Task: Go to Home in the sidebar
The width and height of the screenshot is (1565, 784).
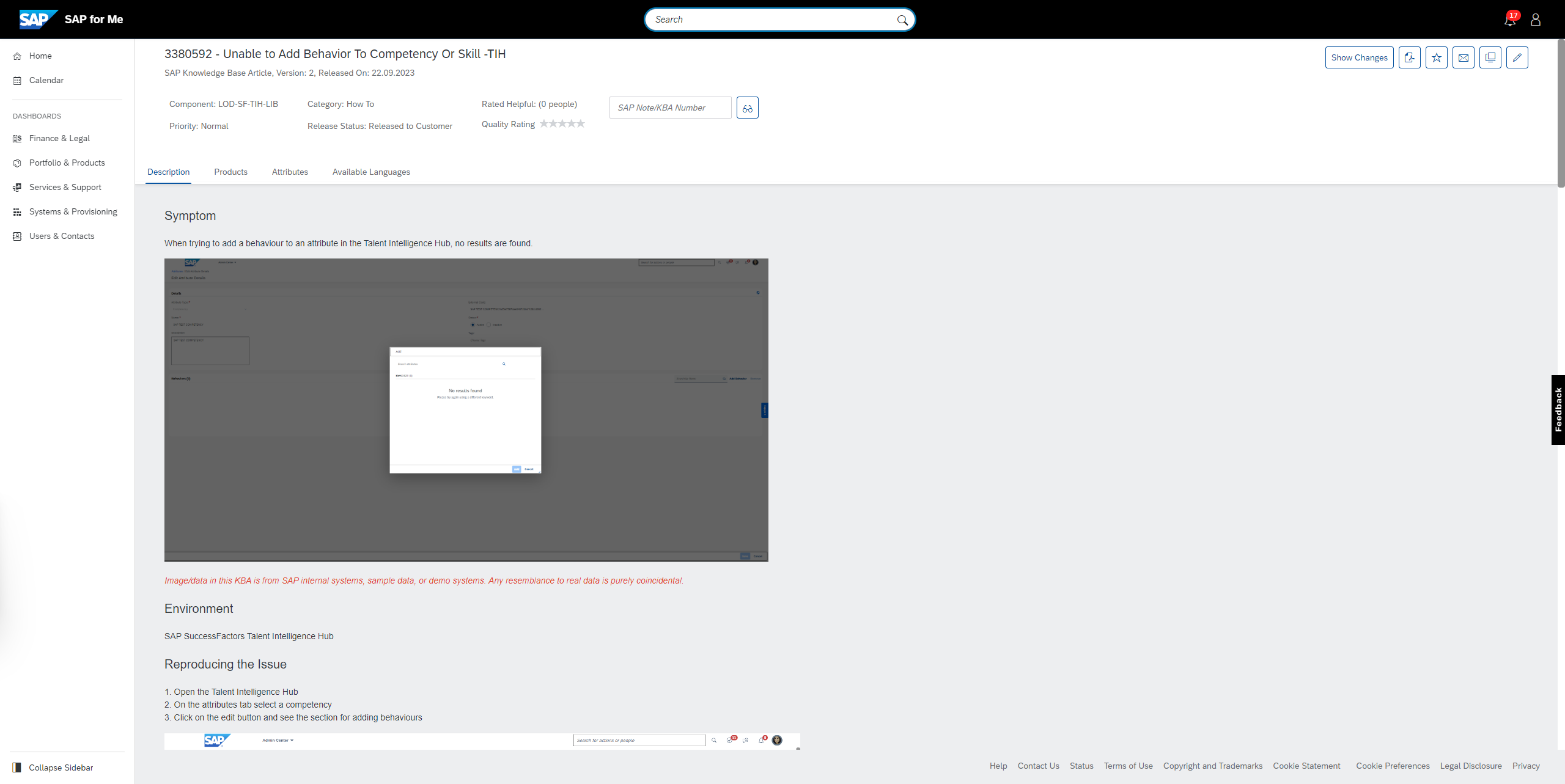Action: (x=40, y=56)
